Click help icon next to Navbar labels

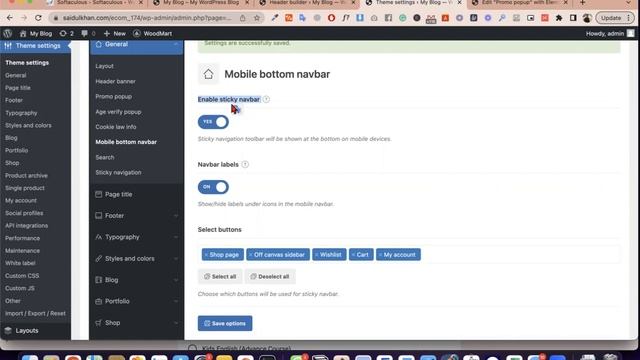245,164
